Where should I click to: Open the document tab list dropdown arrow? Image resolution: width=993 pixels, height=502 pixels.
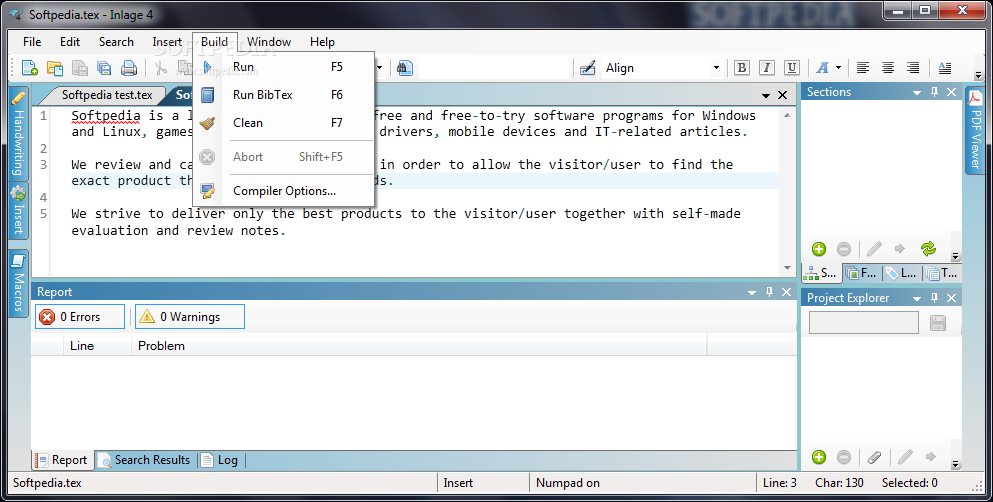point(766,96)
